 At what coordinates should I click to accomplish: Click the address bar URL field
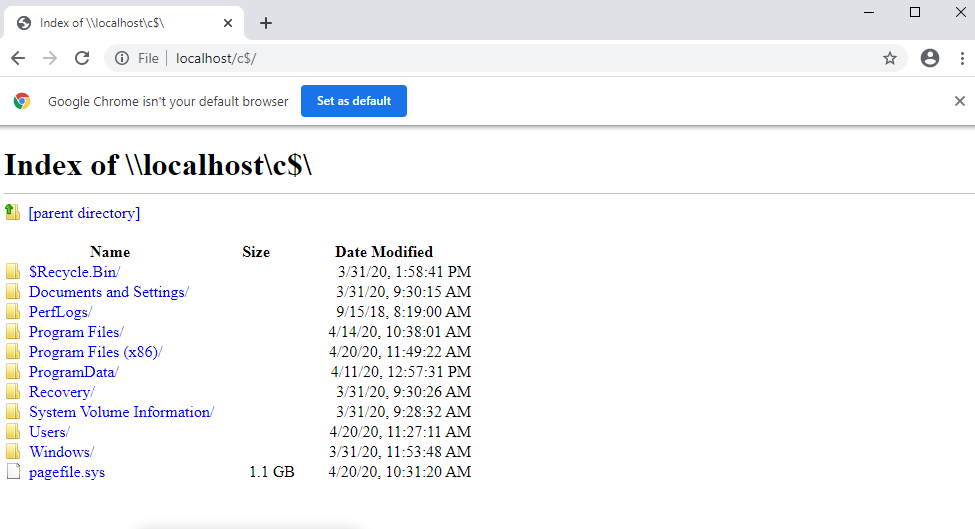(522, 58)
